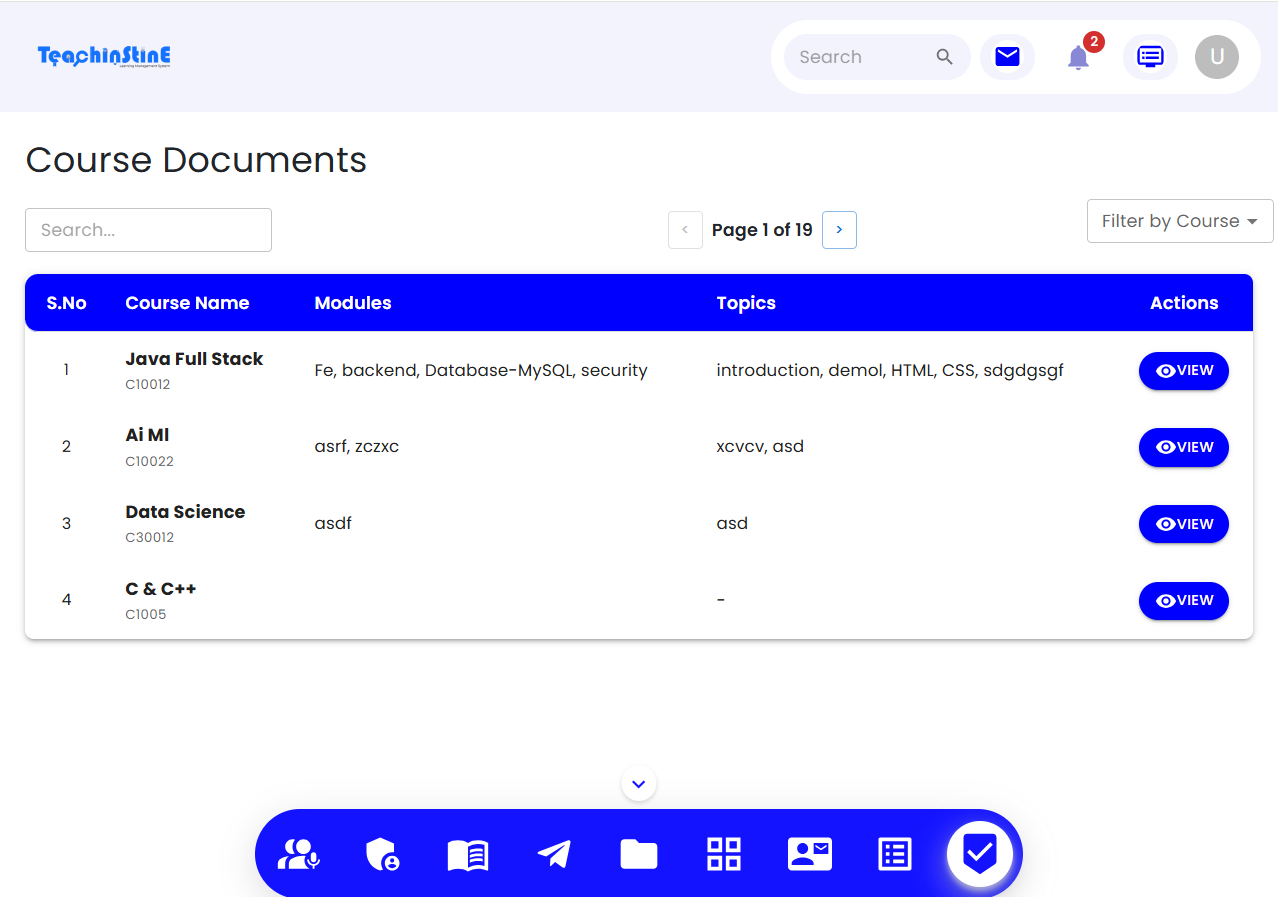Open the folder icon in bottom dock
The image size is (1278, 897).
pyautogui.click(x=638, y=854)
